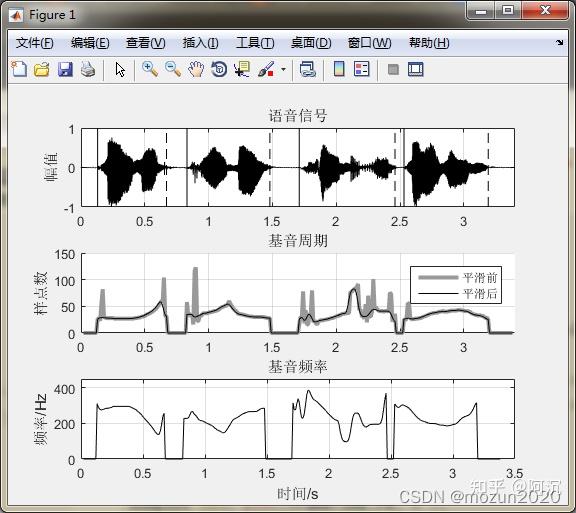Open the Brush tool color dropdown arrow
576x513 pixels.
point(283,69)
